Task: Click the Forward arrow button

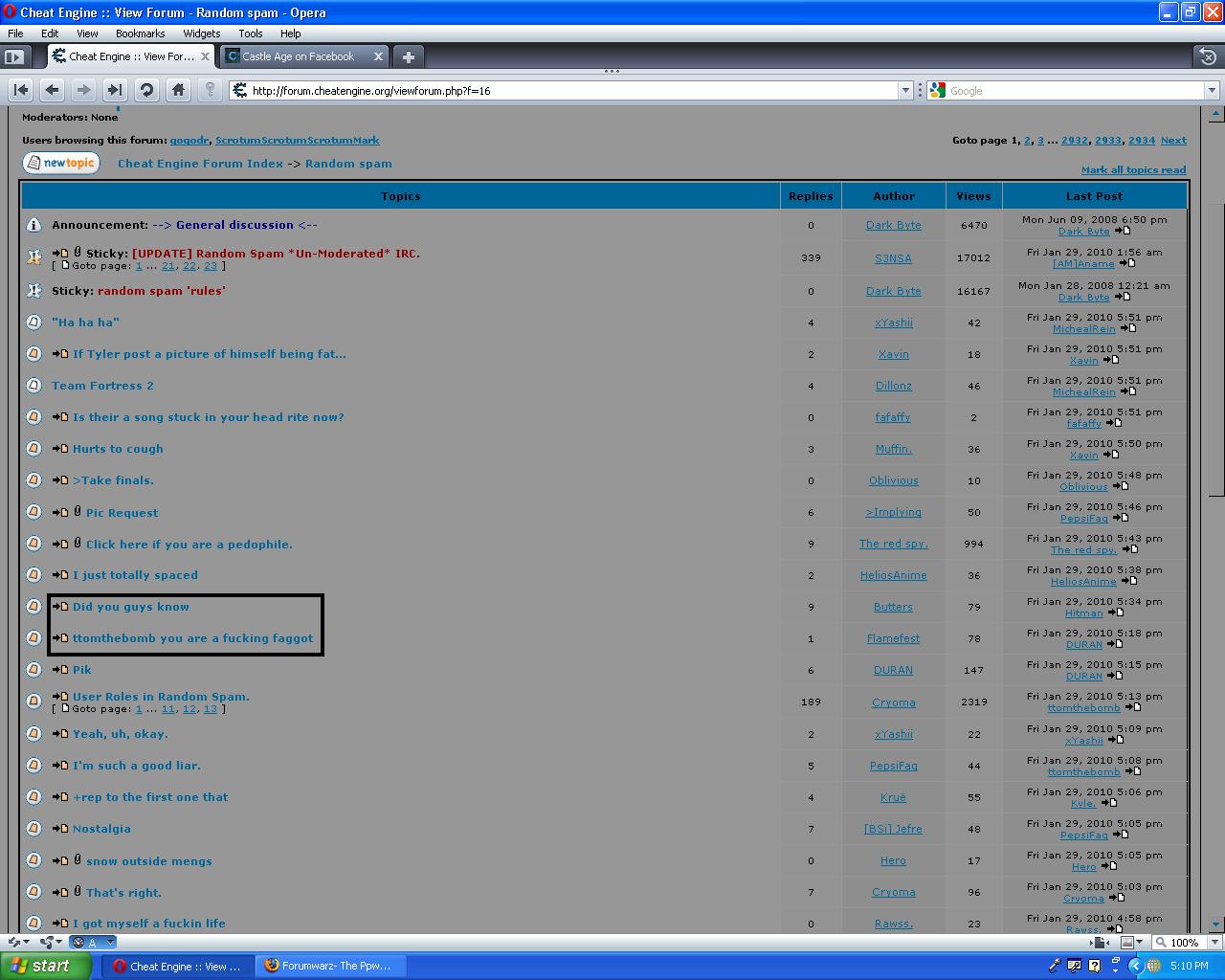Action: (84, 90)
